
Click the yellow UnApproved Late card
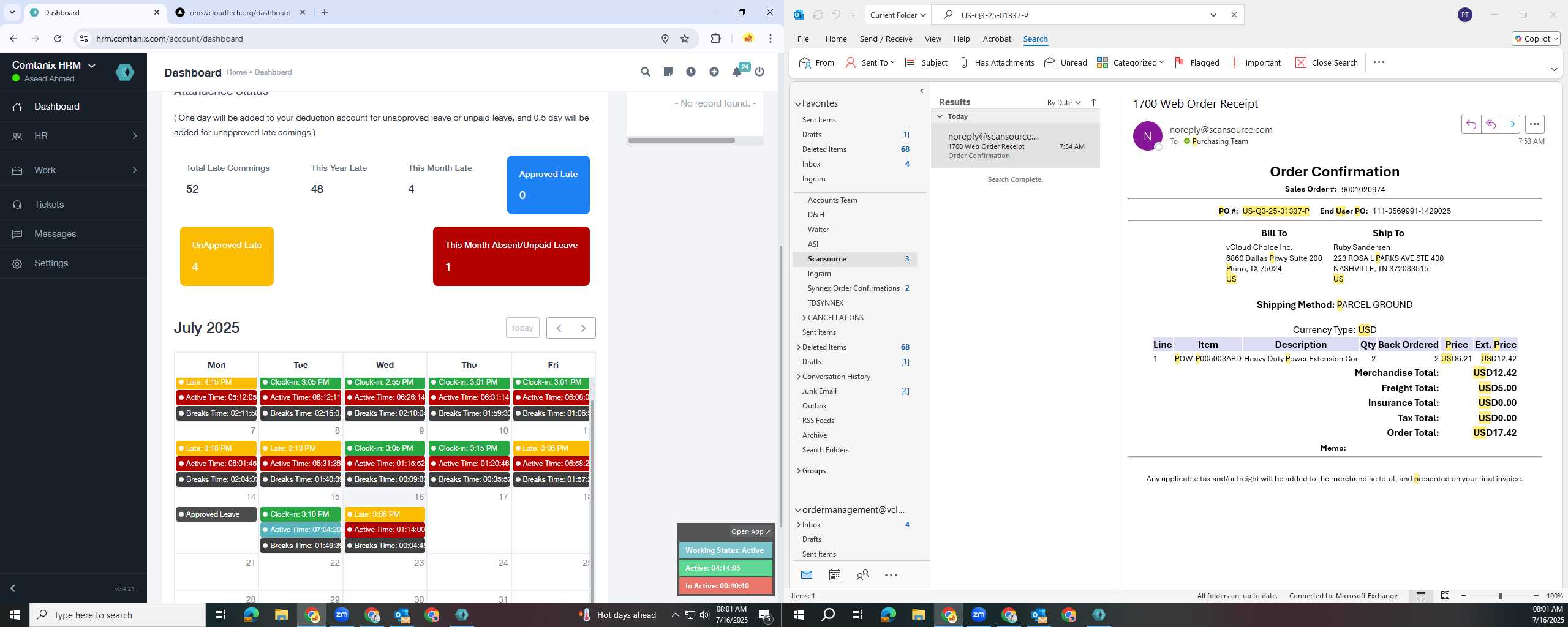coord(227,256)
